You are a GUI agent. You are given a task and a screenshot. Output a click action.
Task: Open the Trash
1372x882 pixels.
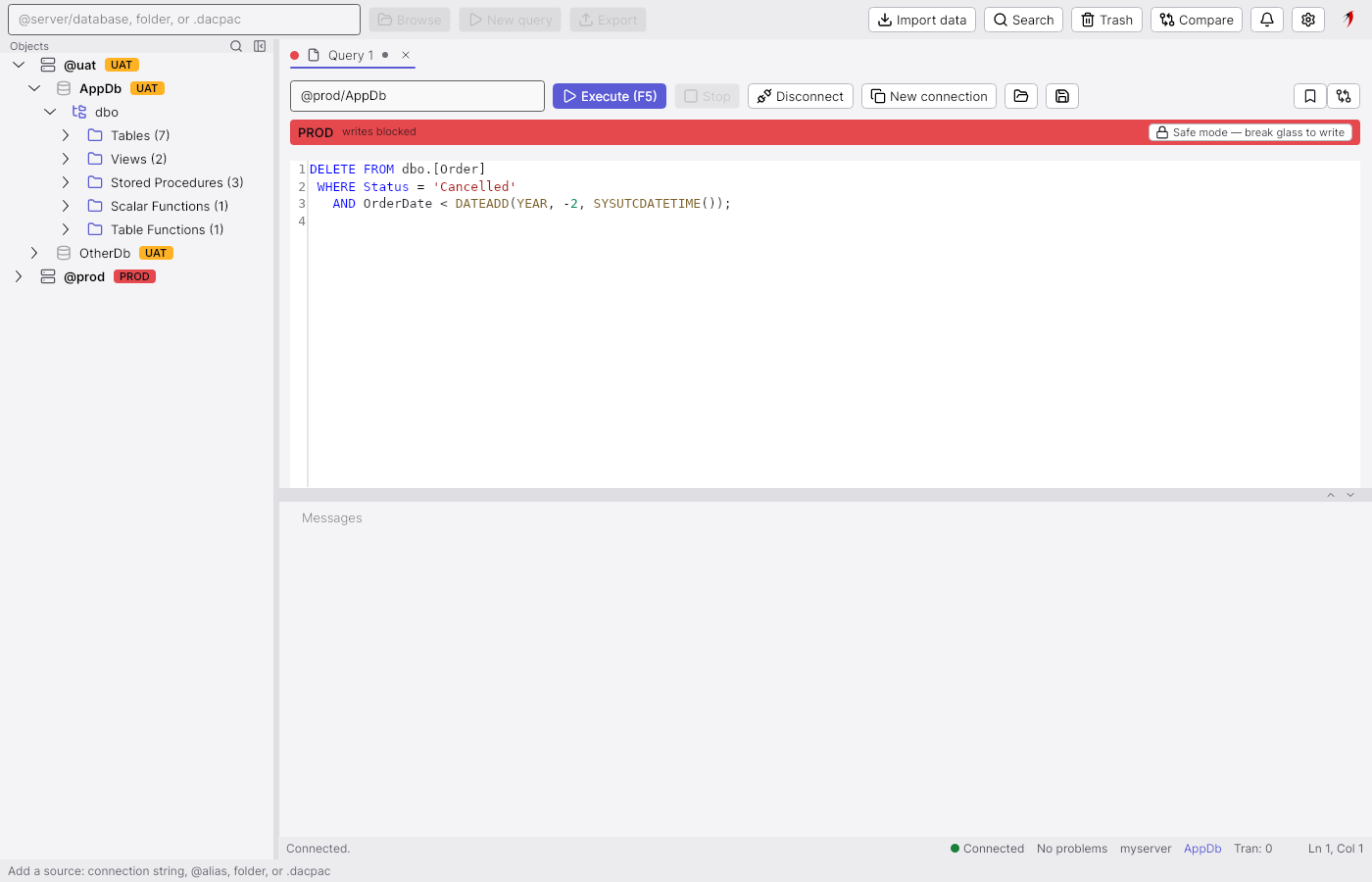click(x=1106, y=20)
